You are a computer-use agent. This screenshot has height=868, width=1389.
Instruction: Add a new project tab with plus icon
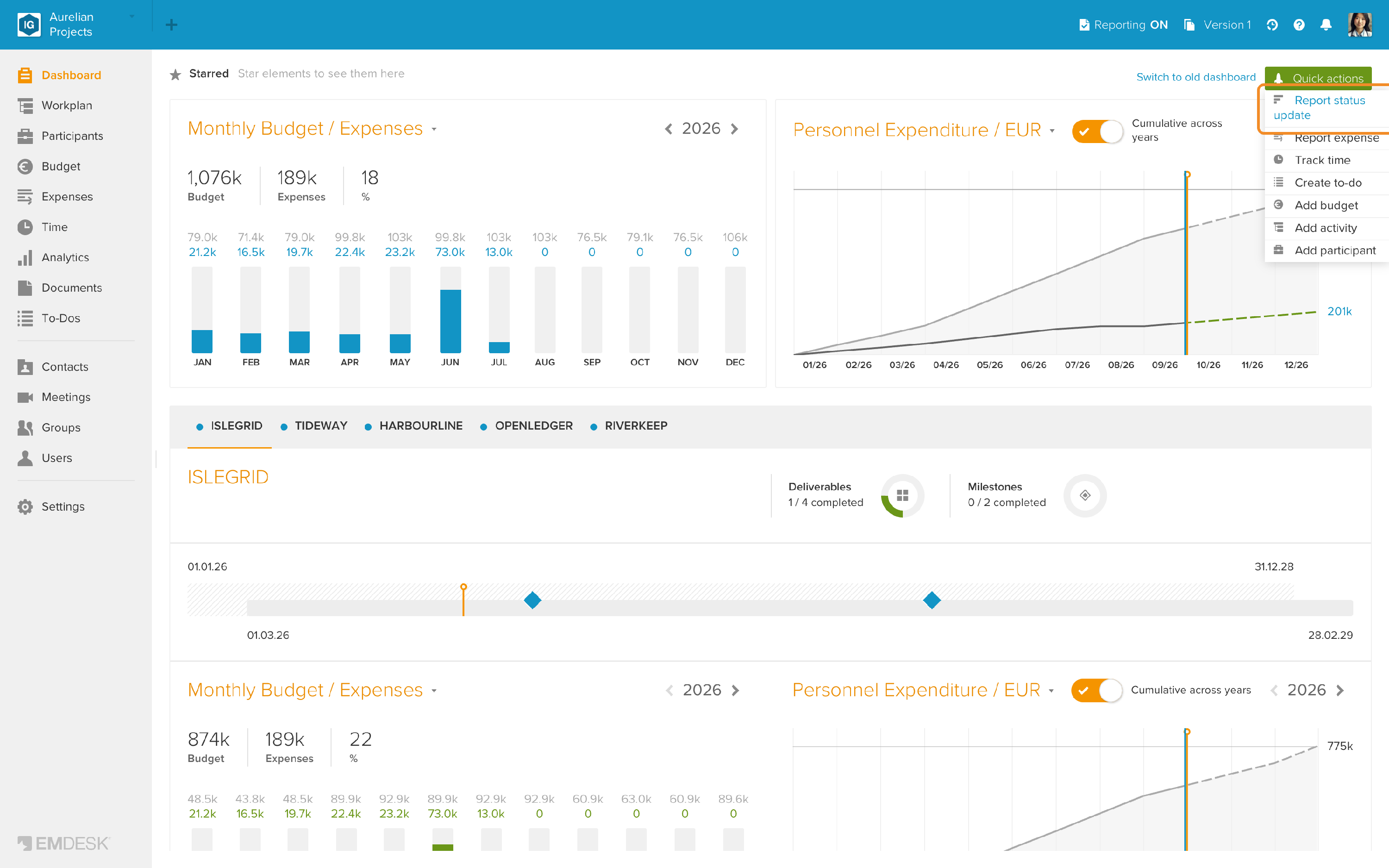click(x=171, y=25)
